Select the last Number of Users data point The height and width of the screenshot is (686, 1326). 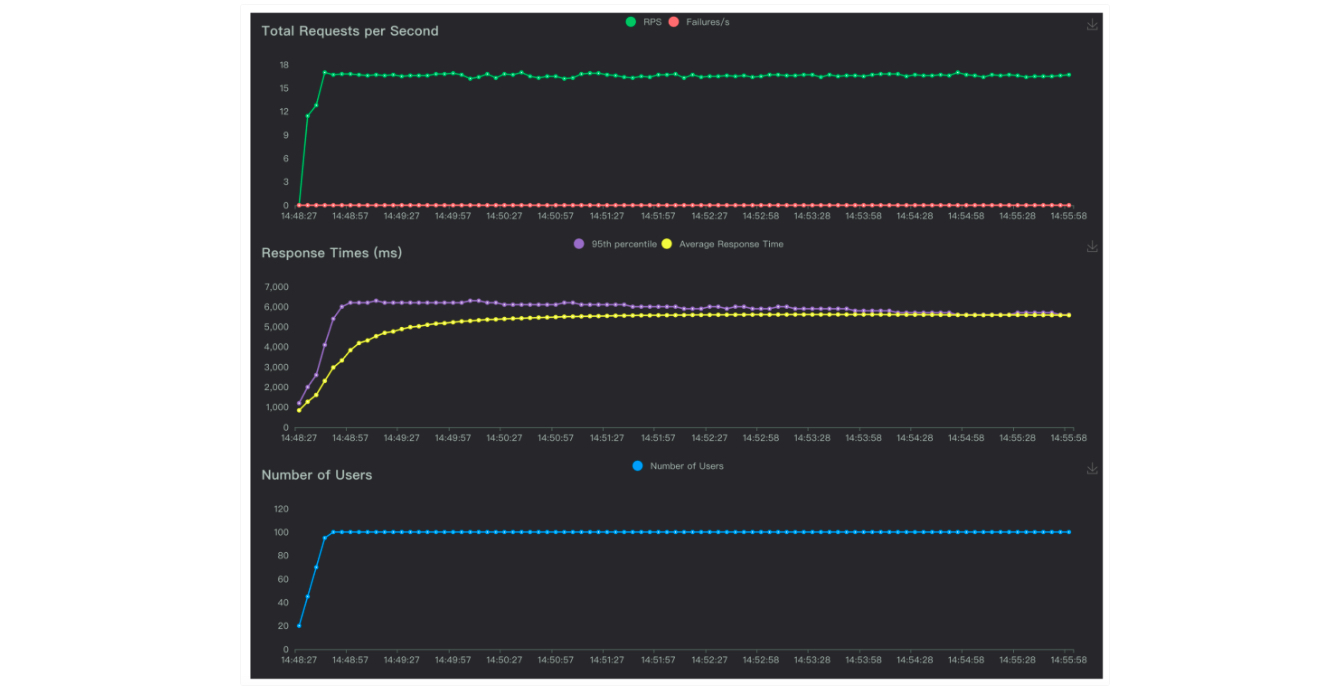(x=1069, y=532)
